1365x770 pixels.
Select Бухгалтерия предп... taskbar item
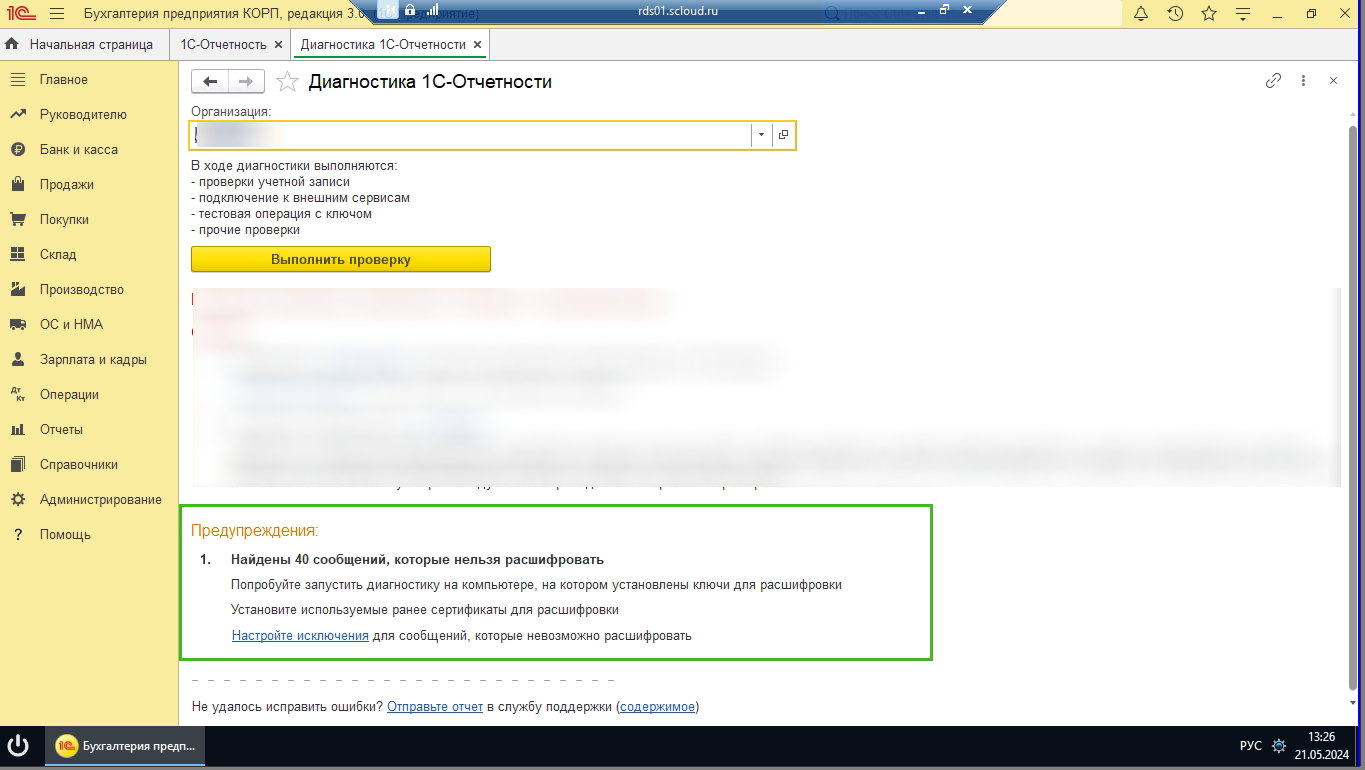coord(125,746)
